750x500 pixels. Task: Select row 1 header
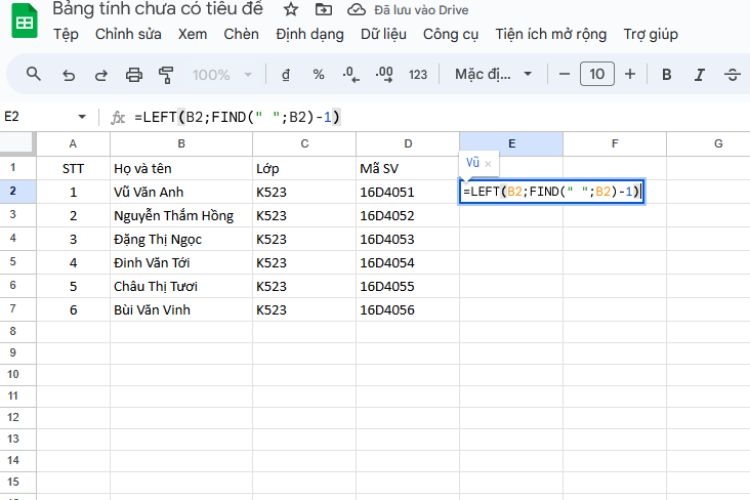tap(18, 168)
